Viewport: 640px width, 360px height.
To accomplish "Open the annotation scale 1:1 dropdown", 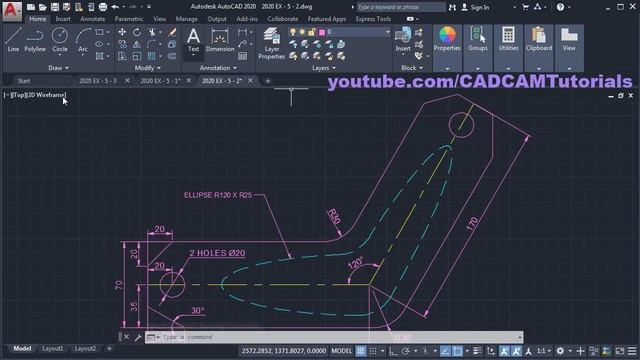I will click(x=544, y=351).
